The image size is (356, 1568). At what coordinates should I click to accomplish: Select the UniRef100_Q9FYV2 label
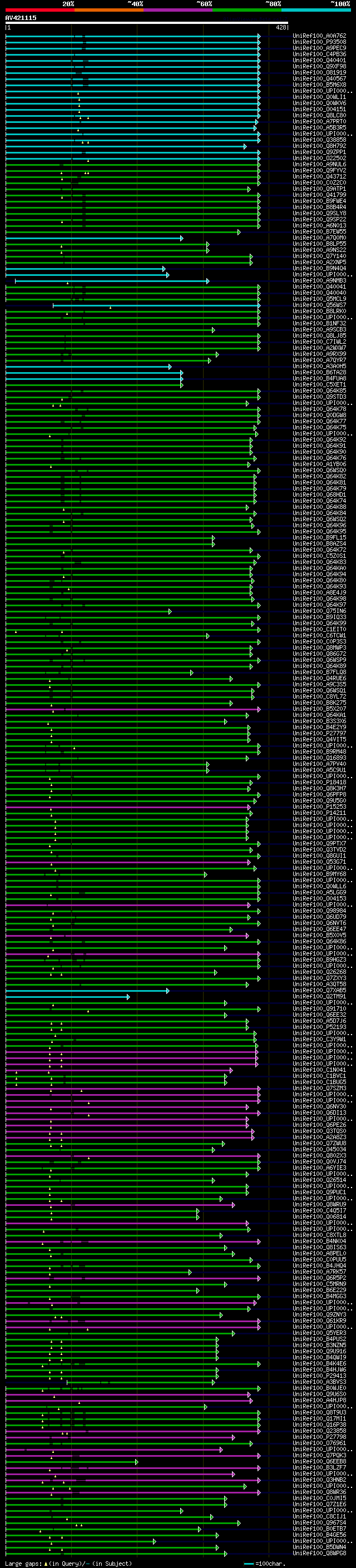319,170
